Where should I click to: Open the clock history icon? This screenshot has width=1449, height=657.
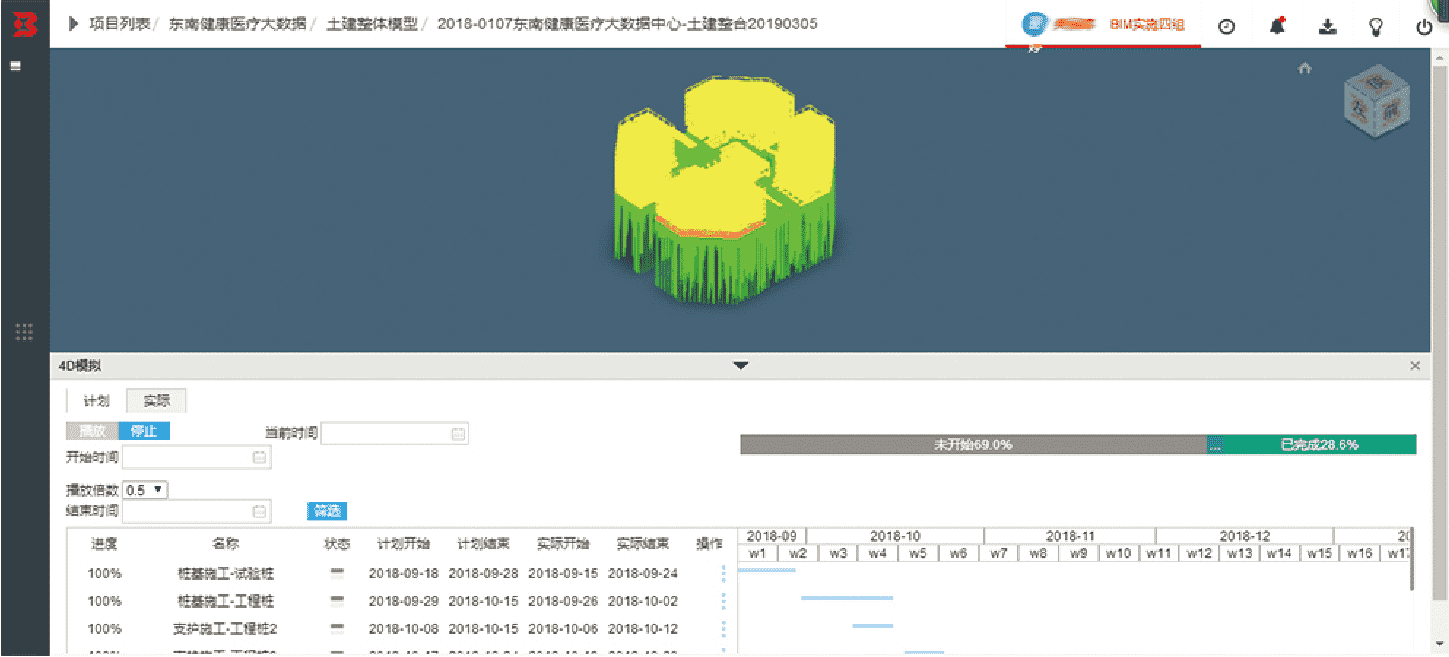[x=1226, y=27]
